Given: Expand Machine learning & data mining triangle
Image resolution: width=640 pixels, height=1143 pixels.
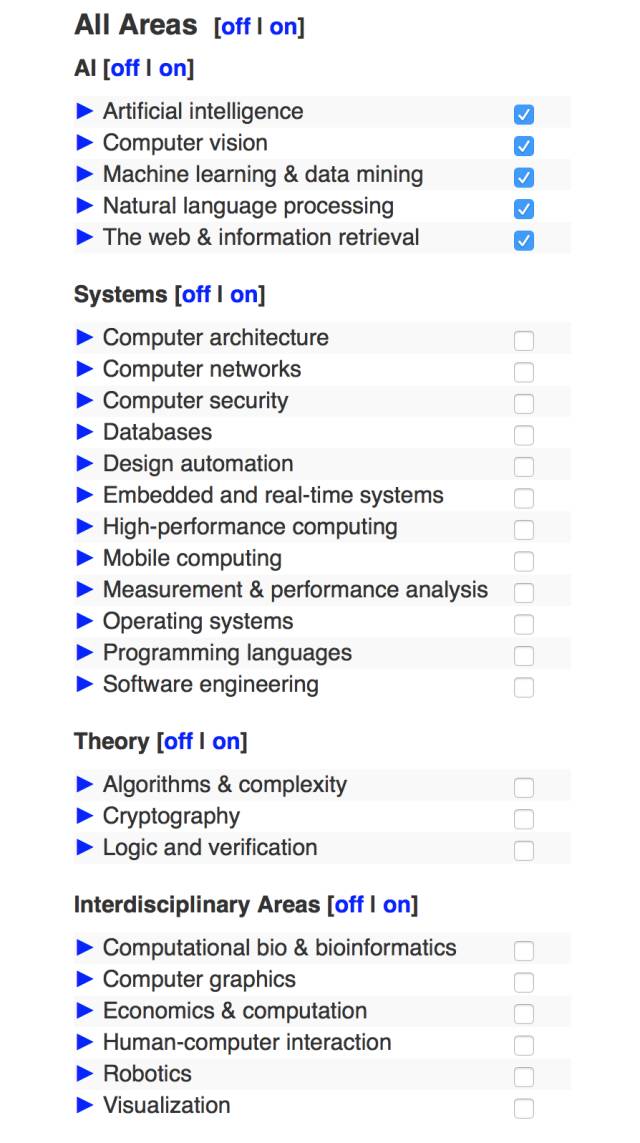Looking at the screenshot, I should [85, 174].
